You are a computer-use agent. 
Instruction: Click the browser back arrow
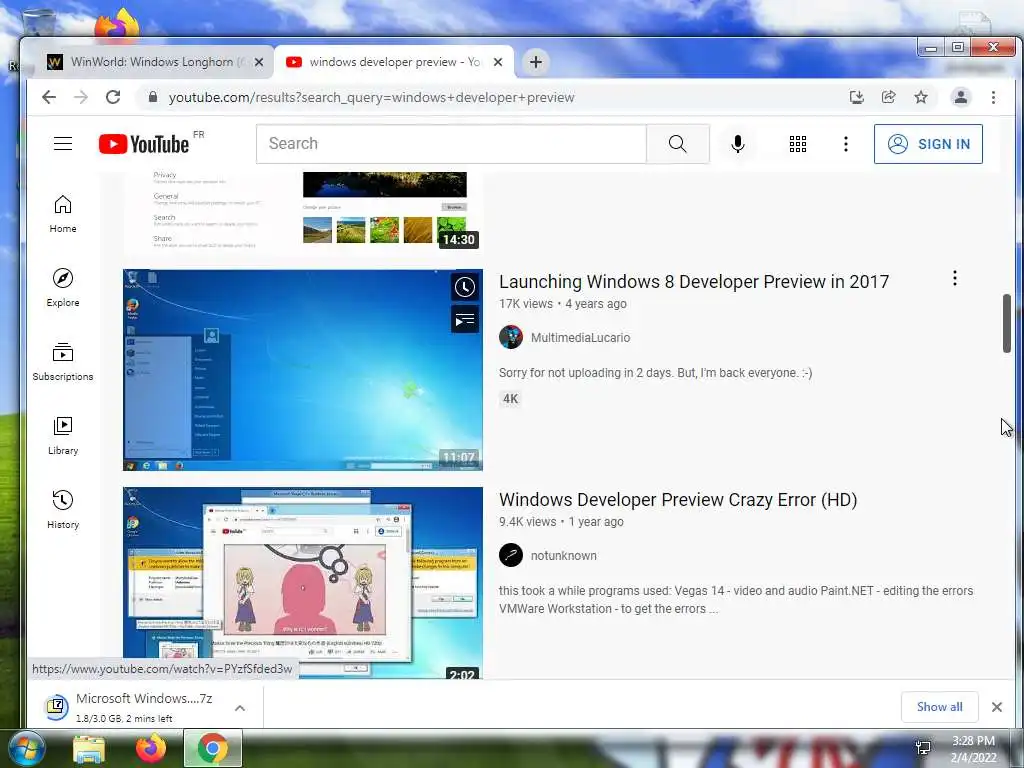[x=49, y=97]
